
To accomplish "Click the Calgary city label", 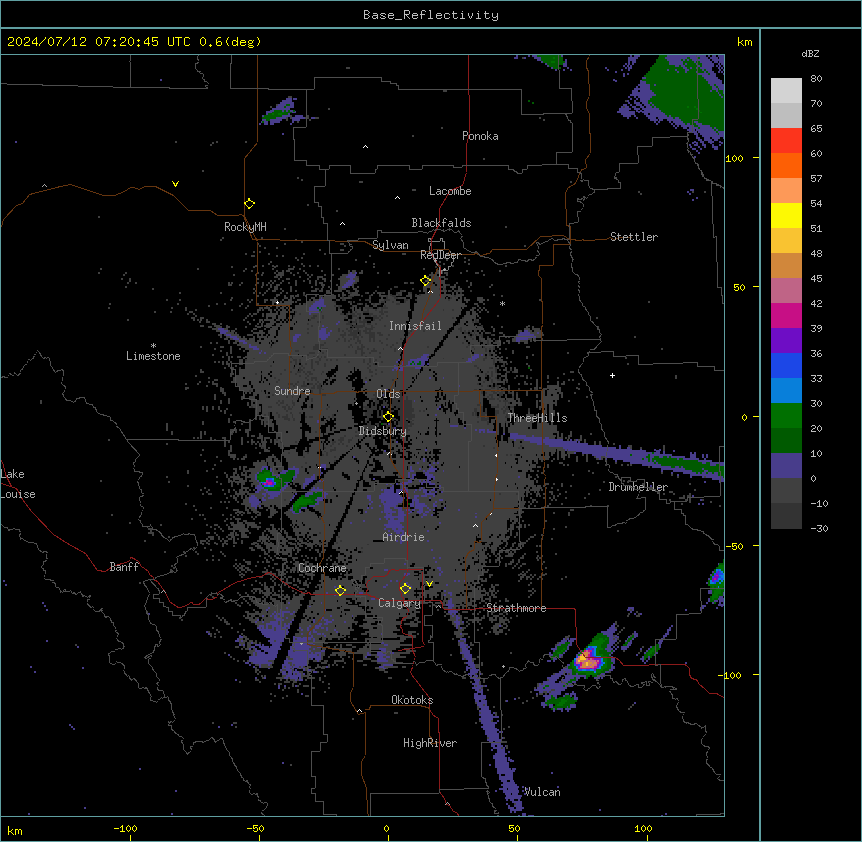I will [399, 603].
